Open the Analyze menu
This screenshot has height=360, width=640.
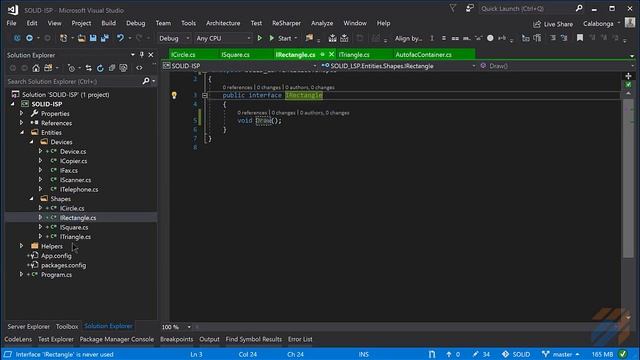322,23
